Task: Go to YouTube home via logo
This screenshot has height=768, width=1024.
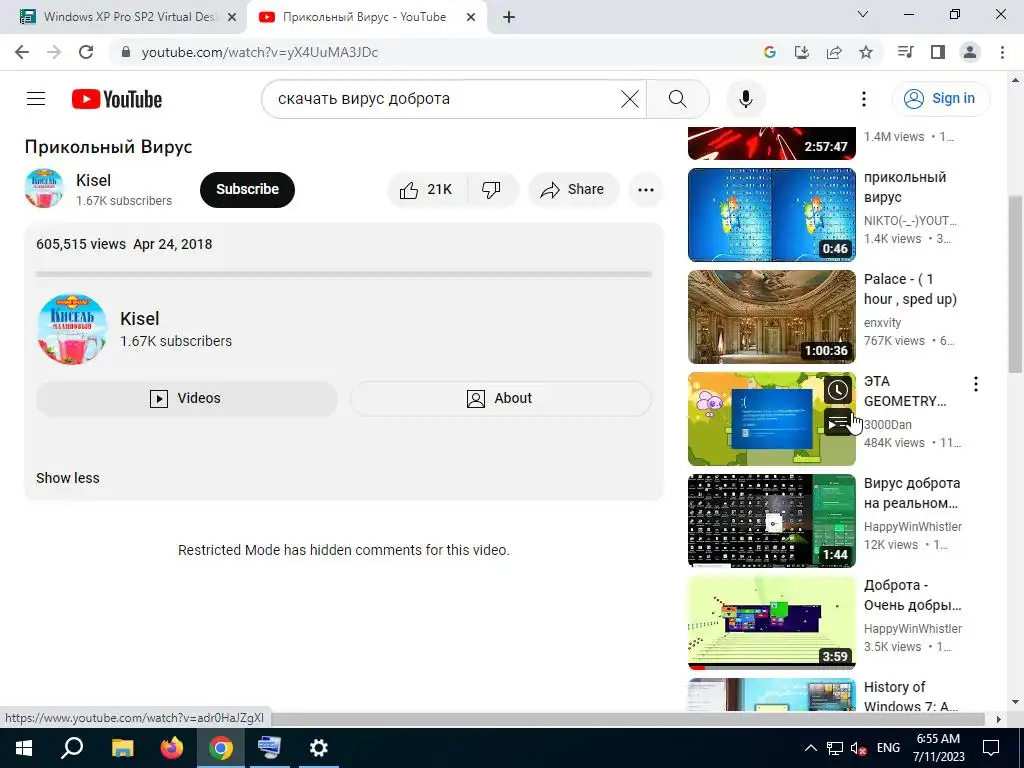Action: (x=117, y=99)
